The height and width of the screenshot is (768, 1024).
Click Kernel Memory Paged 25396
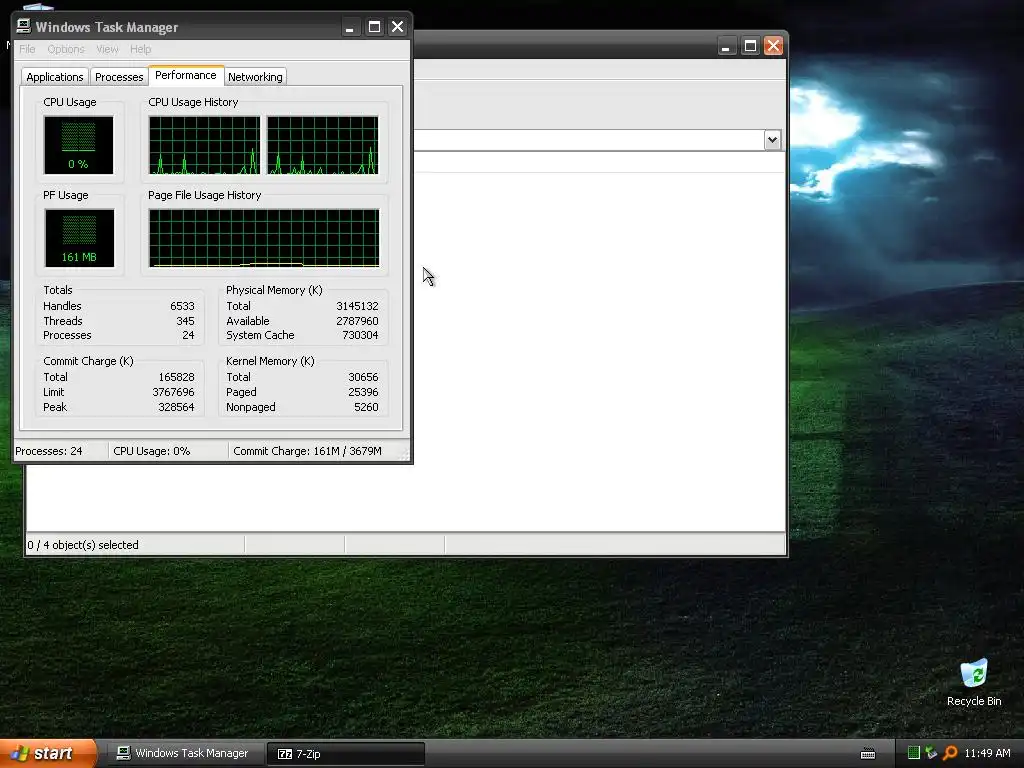(363, 392)
